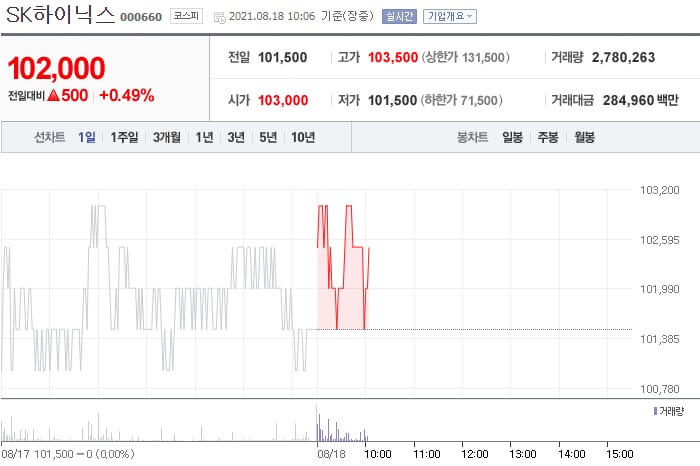
Task: Click the 실시간 real-time button
Action: (399, 17)
